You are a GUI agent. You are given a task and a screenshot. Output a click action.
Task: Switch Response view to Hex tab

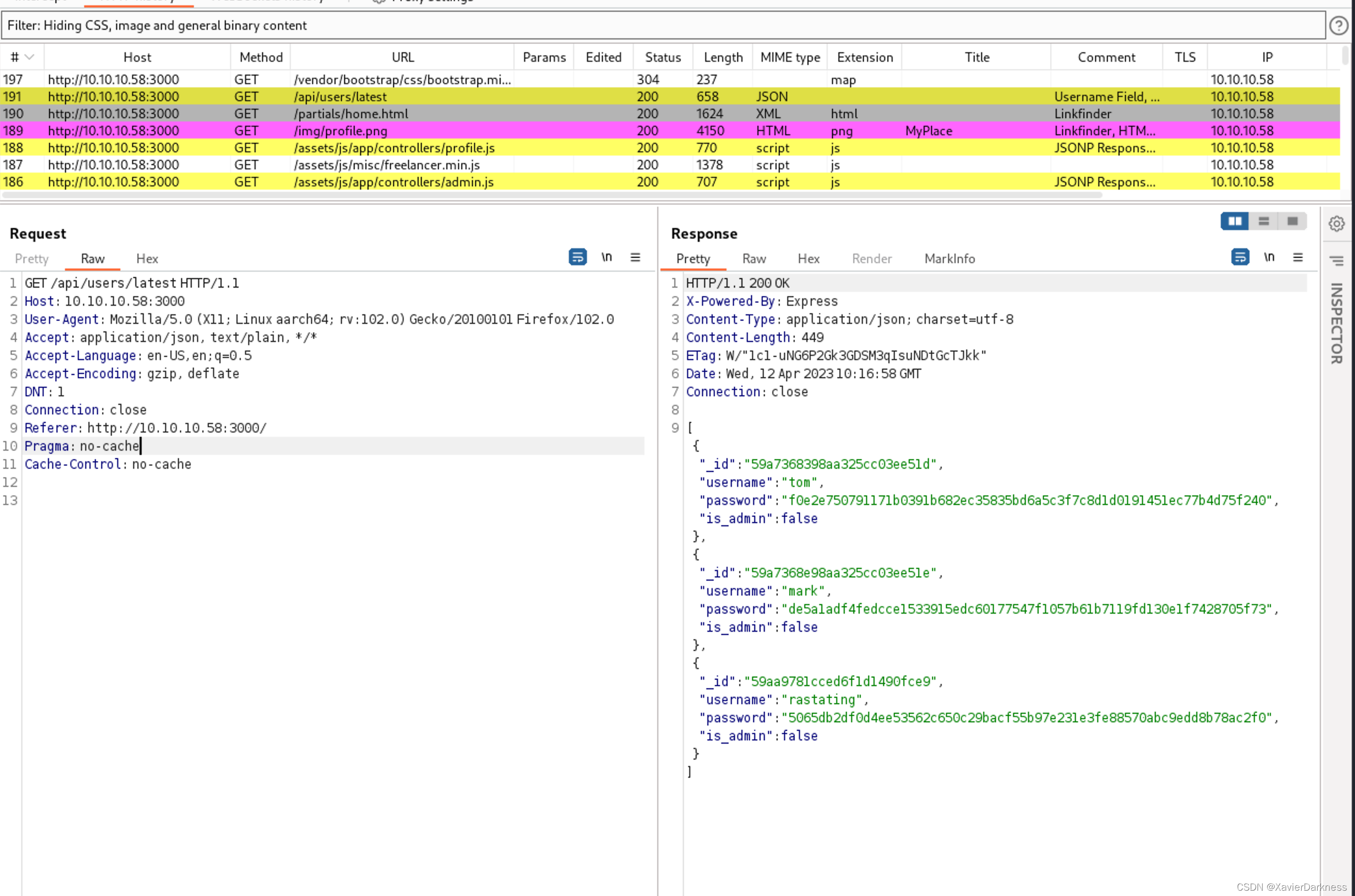[x=809, y=259]
